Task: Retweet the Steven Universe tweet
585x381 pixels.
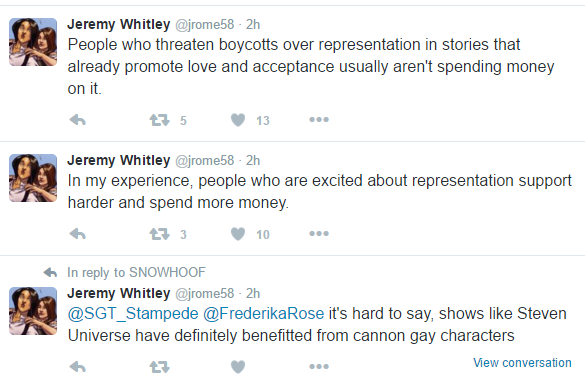Action: pyautogui.click(x=160, y=367)
